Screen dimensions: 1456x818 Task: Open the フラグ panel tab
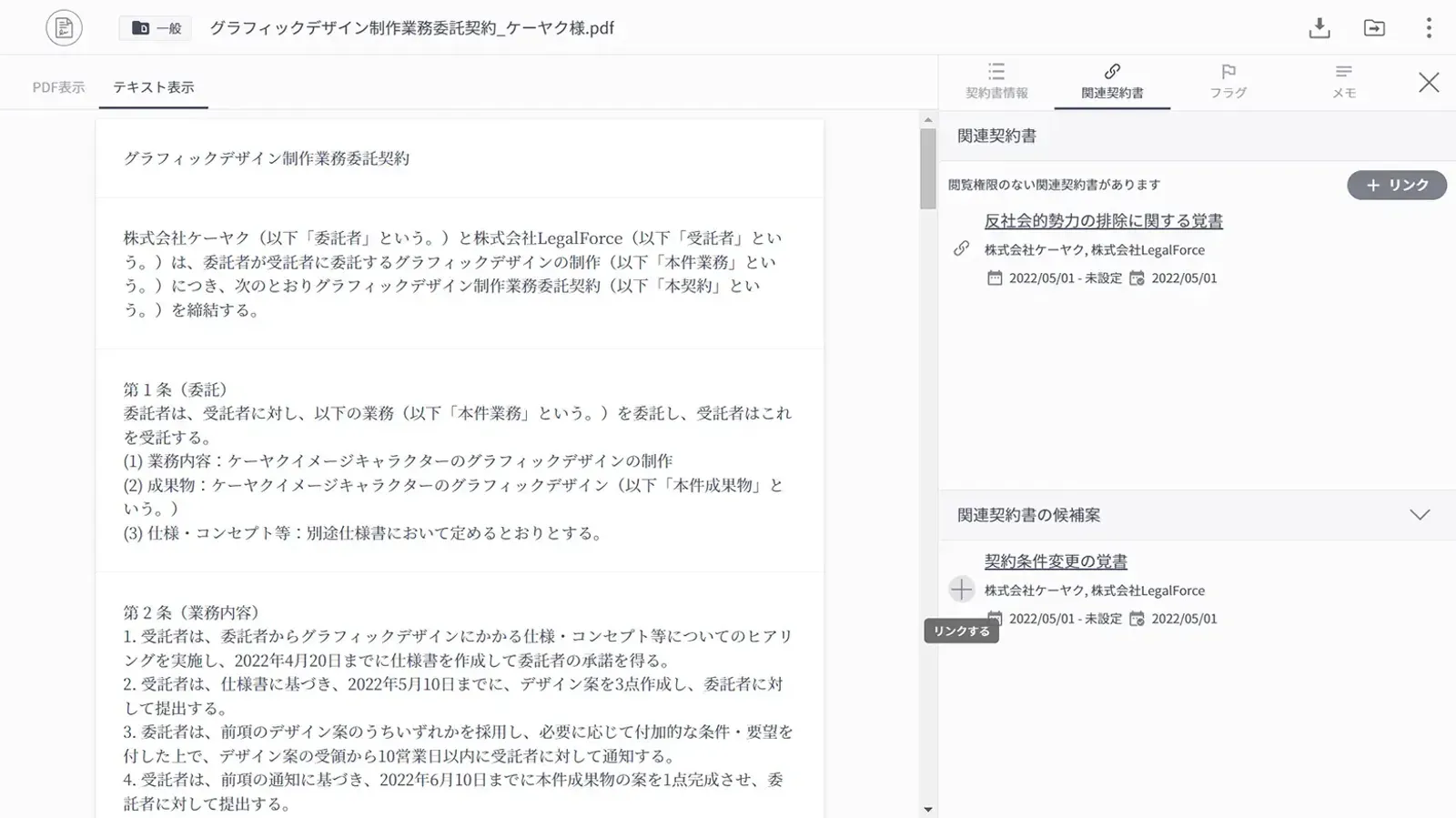click(1228, 81)
